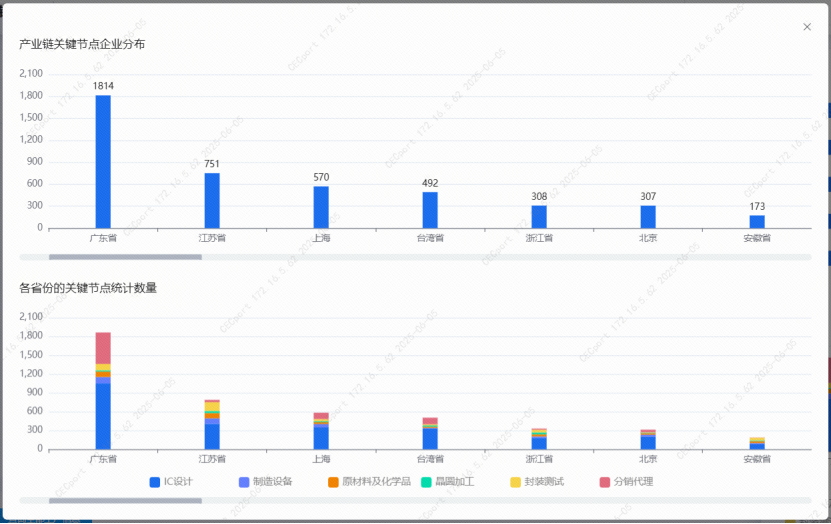
Task: Click the 492 value label above 台湾省
Action: 430,183
